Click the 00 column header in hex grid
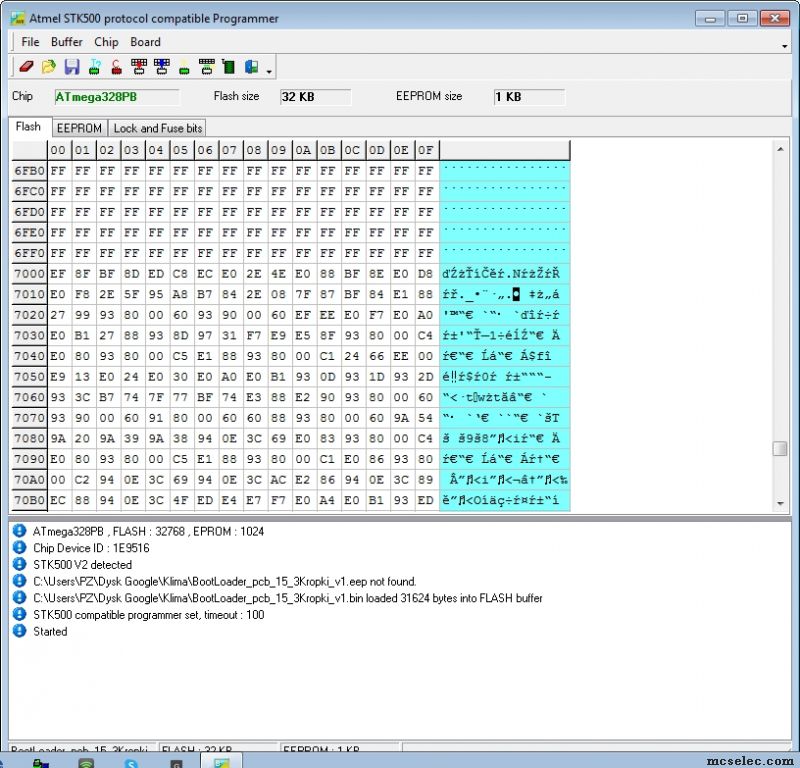The image size is (800, 768). pyautogui.click(x=58, y=150)
